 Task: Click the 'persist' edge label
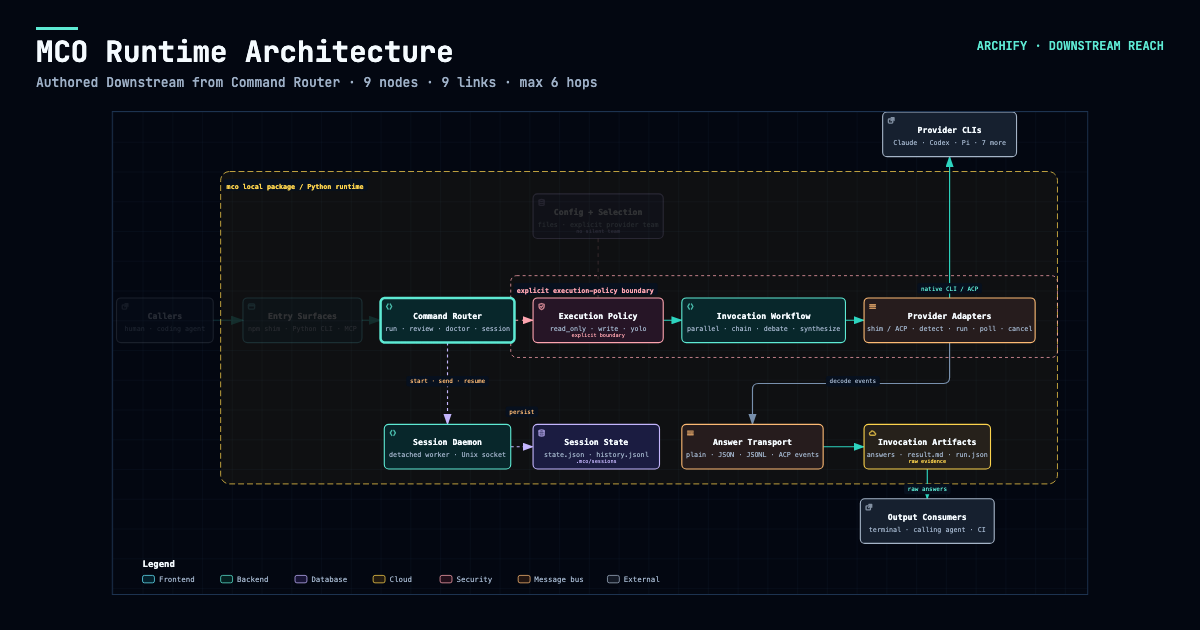[522, 412]
